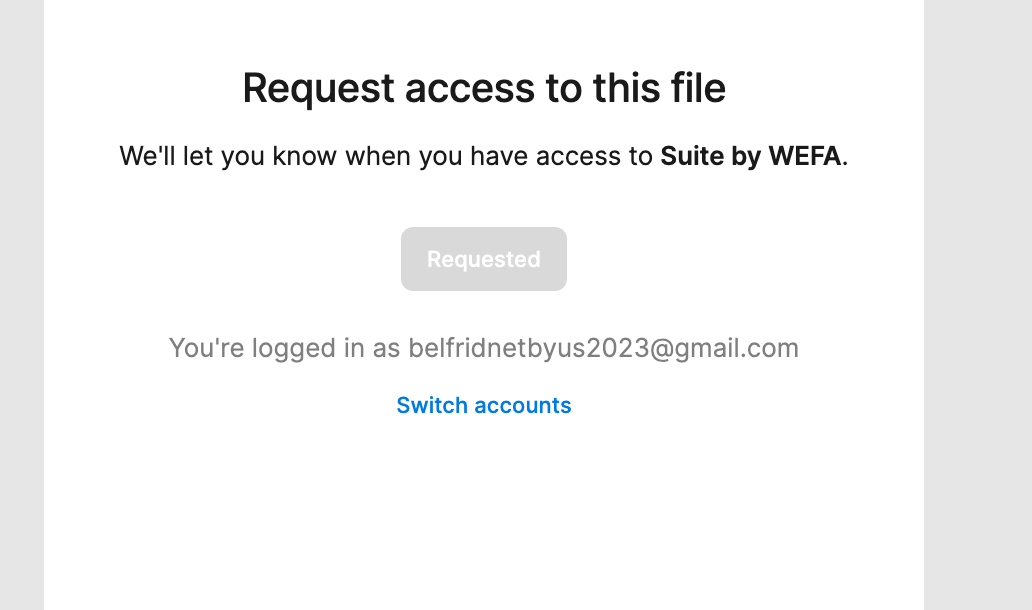Image resolution: width=1032 pixels, height=610 pixels.
Task: Click the word 'Request' in the heading
Action: tap(319, 88)
